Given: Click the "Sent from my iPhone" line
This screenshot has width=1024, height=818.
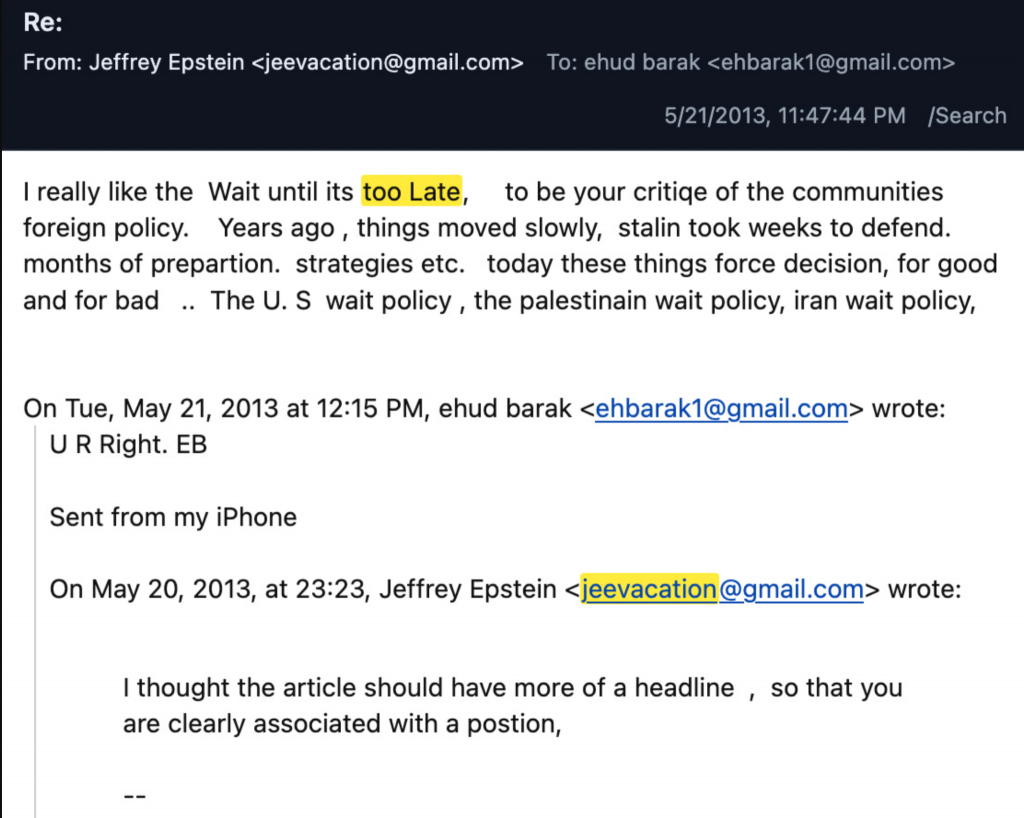Looking at the screenshot, I should click(x=173, y=517).
